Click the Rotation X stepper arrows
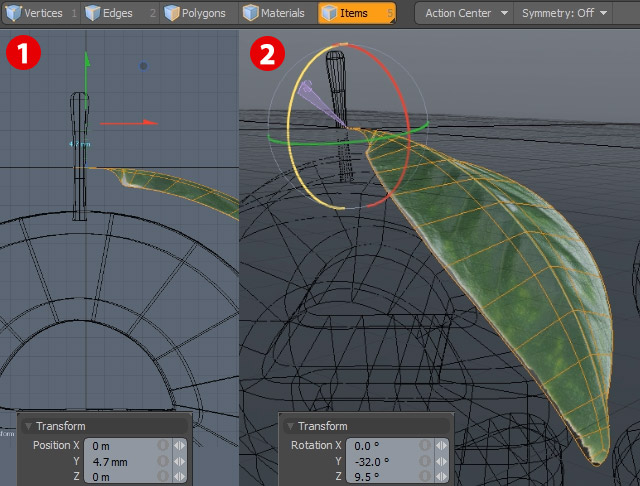The image size is (640, 486). (441, 446)
